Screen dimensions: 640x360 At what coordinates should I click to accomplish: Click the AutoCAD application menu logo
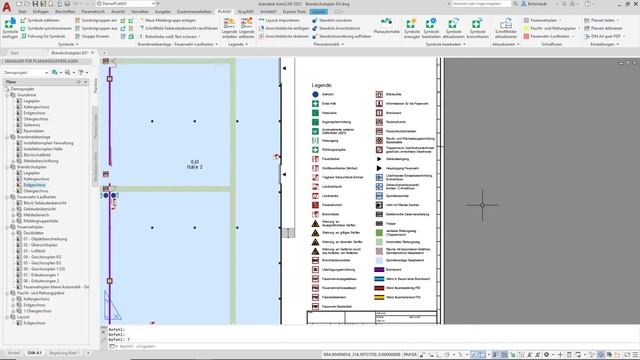pyautogui.click(x=7, y=7)
